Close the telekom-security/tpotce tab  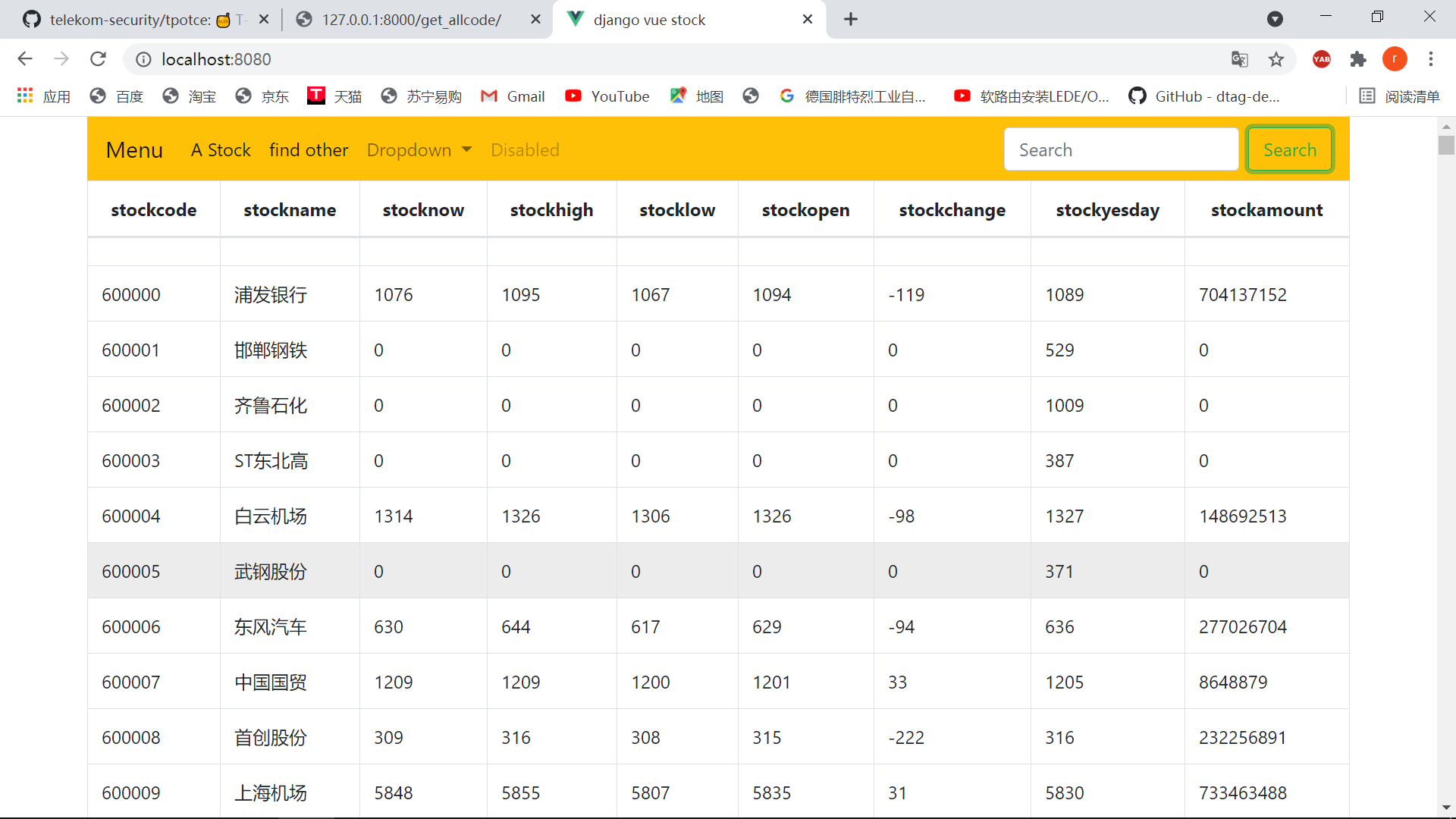264,20
